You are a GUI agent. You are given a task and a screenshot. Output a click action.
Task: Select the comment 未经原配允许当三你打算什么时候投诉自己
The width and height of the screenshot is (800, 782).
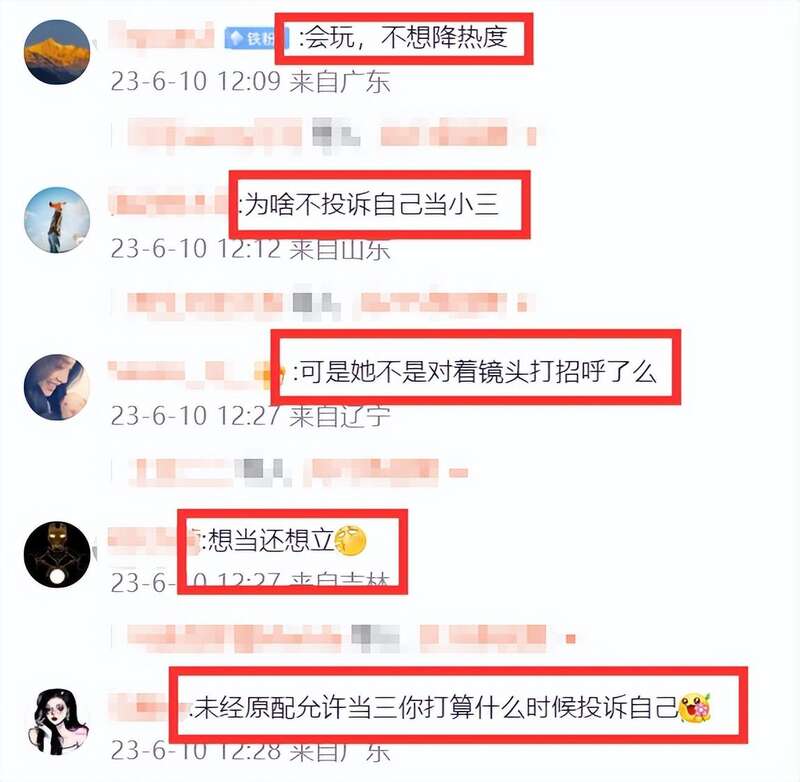coord(434,707)
